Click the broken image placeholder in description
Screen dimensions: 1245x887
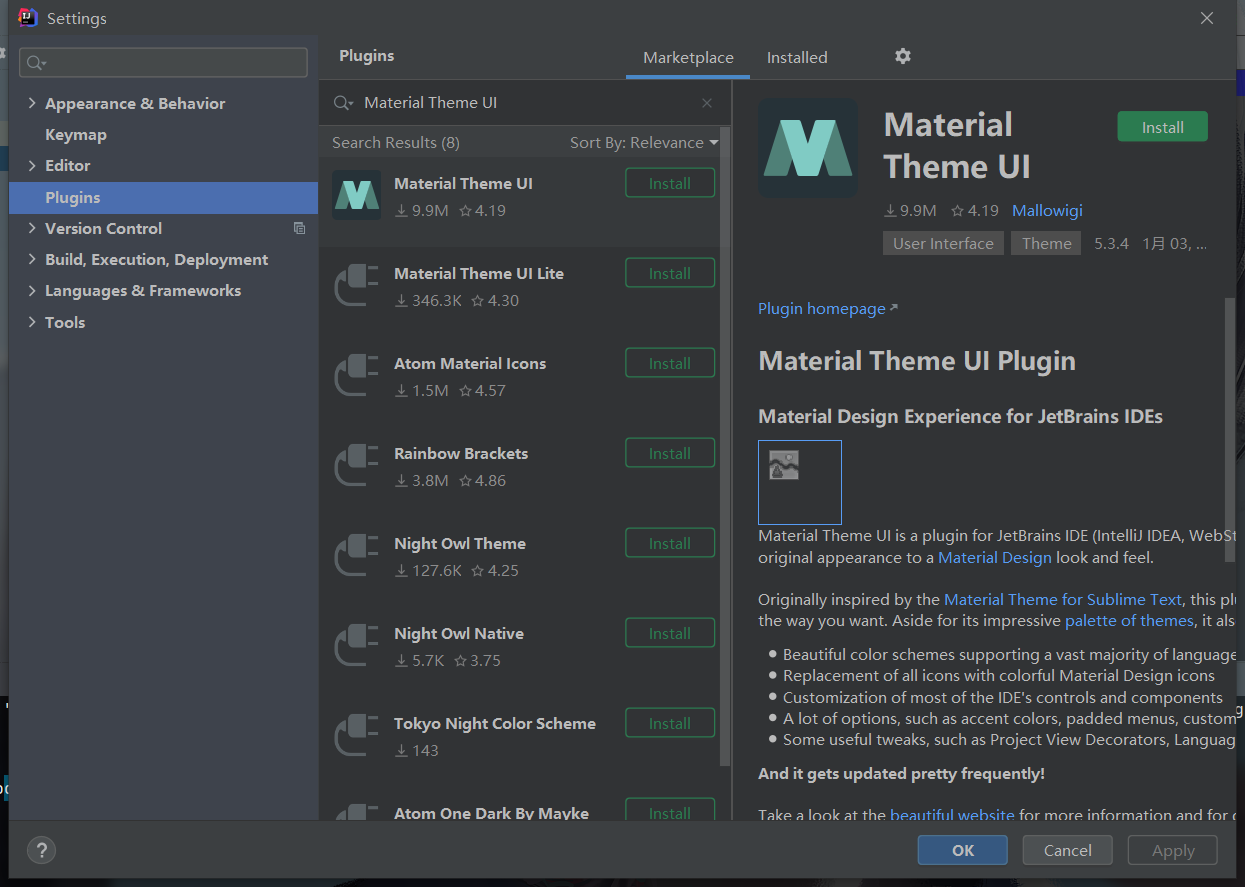pos(800,482)
